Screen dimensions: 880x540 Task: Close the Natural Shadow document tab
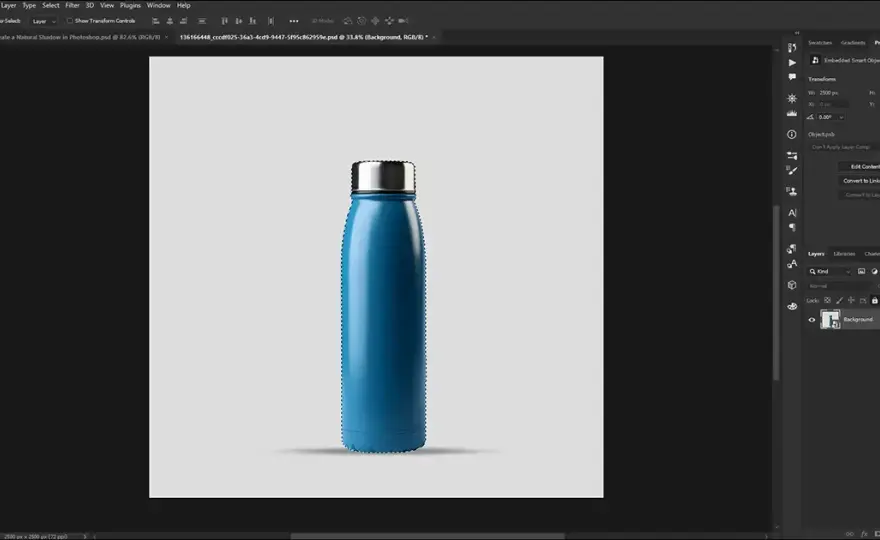pyautogui.click(x=166, y=37)
